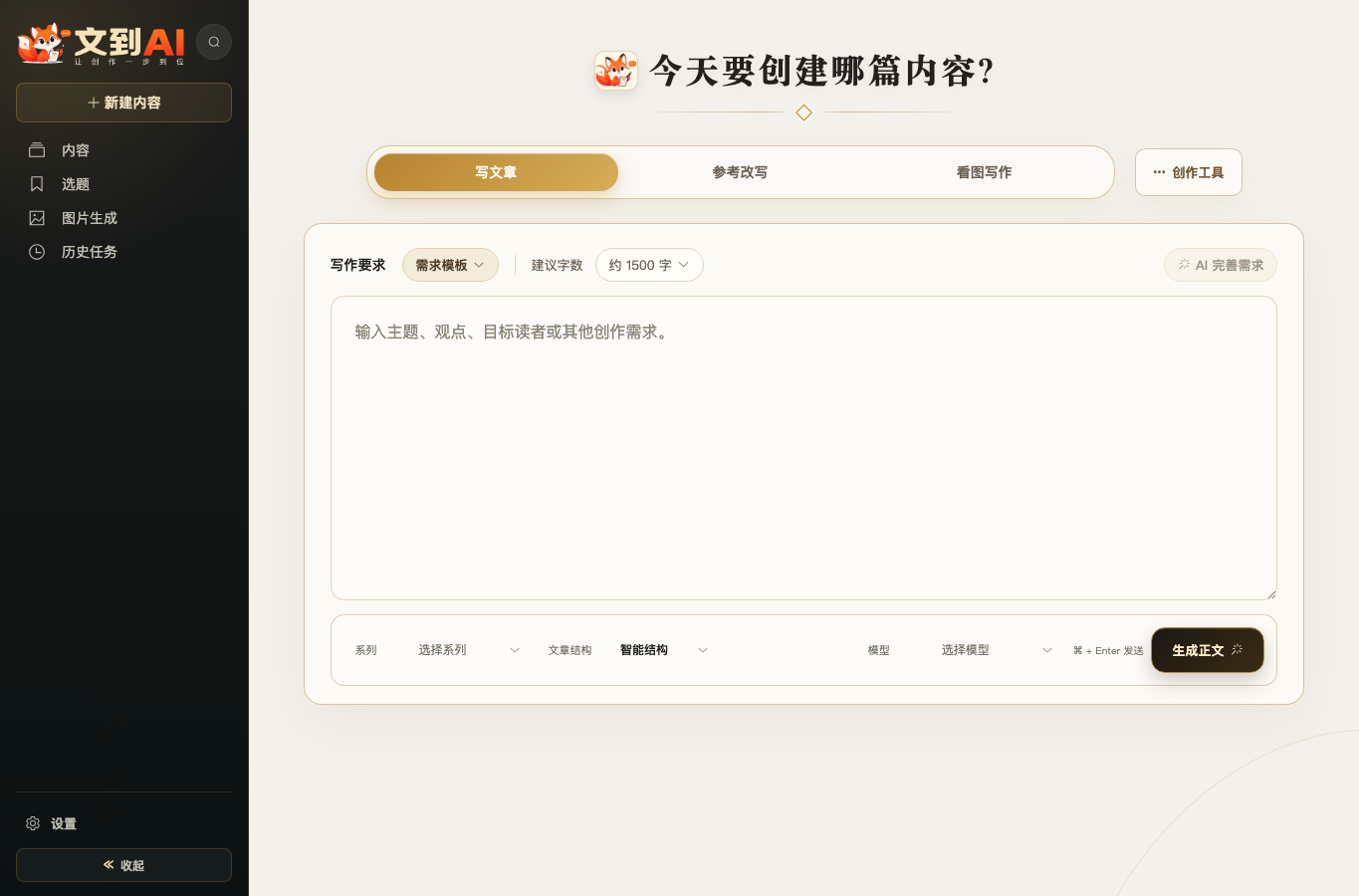Click the sparkle icon on 生成正文 button
The image size is (1359, 896).
[1238, 649]
